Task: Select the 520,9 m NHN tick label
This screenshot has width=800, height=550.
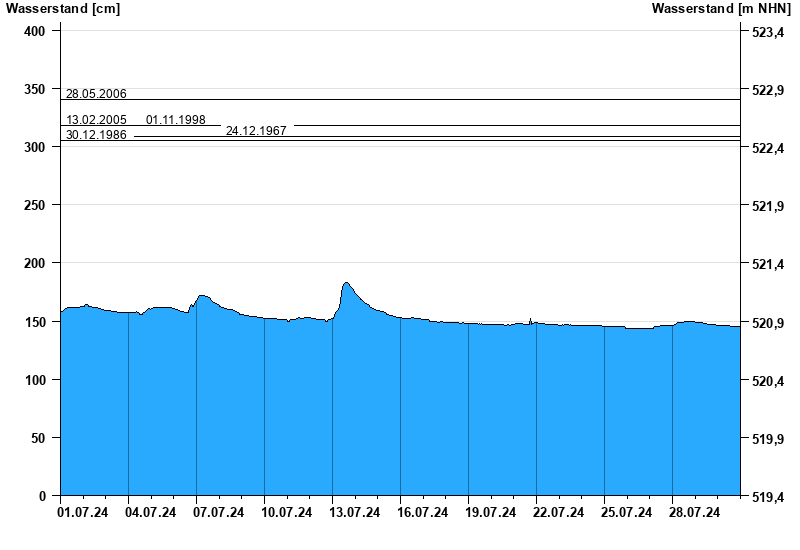Action: [766, 323]
